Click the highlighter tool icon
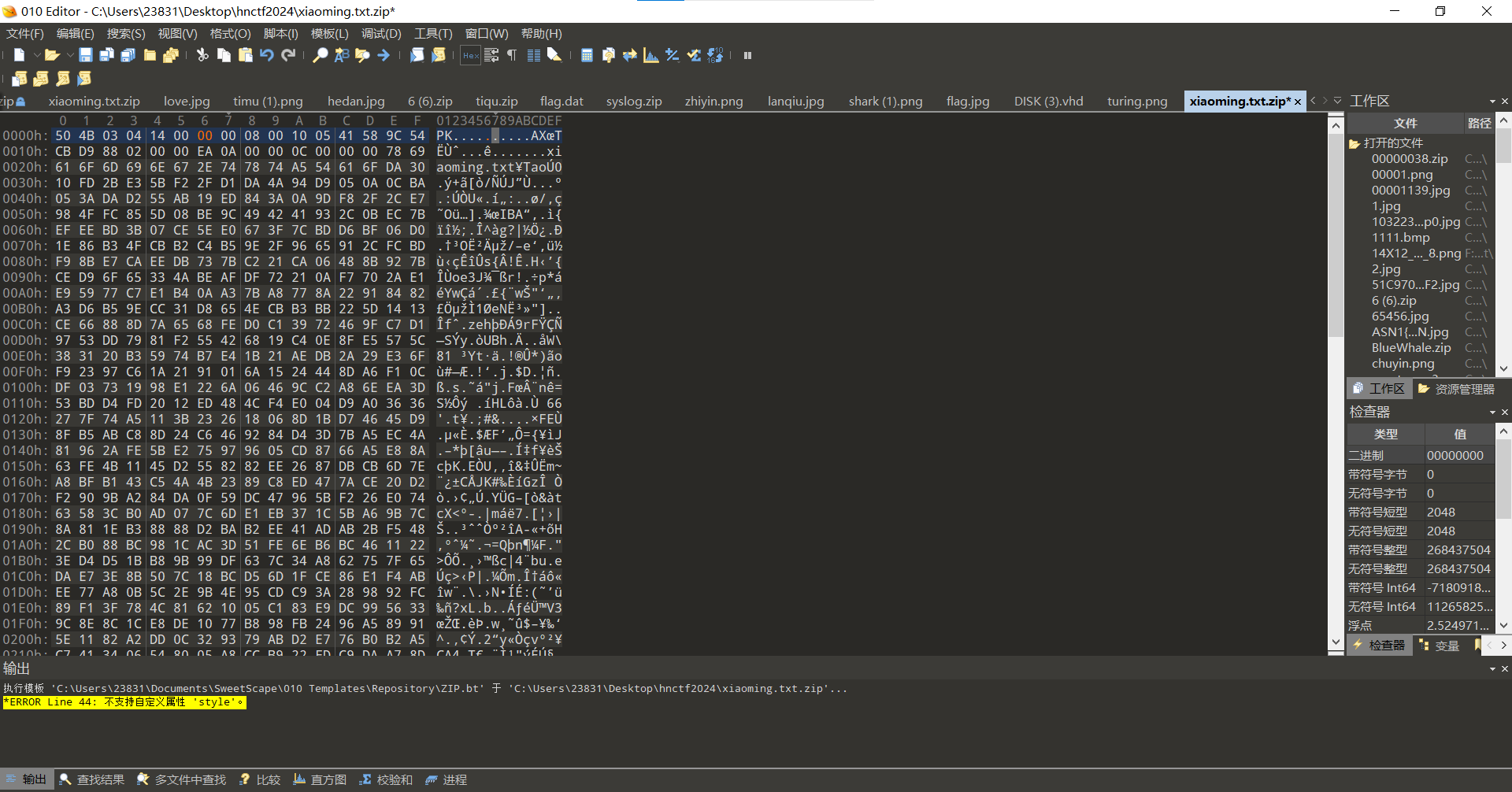1512x792 pixels. coord(554,55)
